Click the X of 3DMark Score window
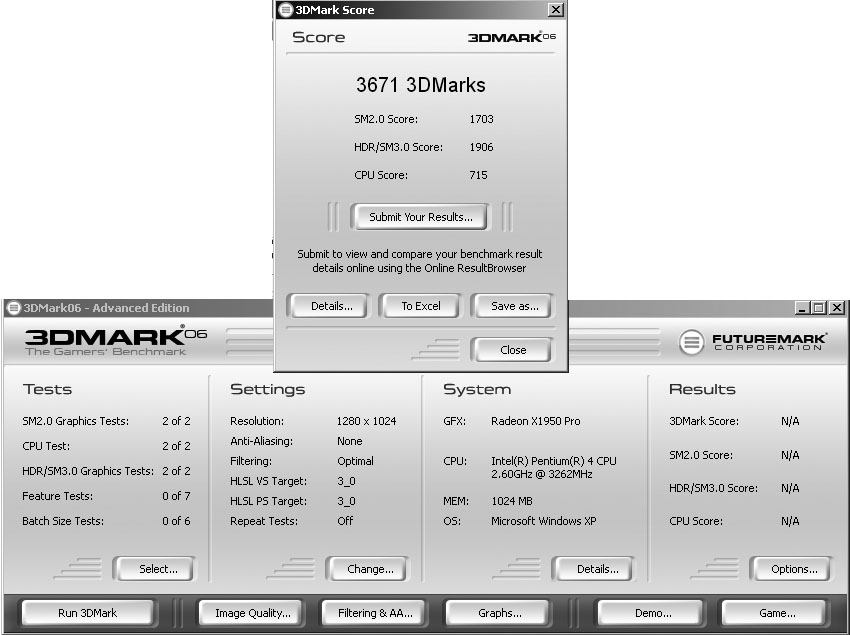Screen dimensions: 850x635 coord(556,10)
